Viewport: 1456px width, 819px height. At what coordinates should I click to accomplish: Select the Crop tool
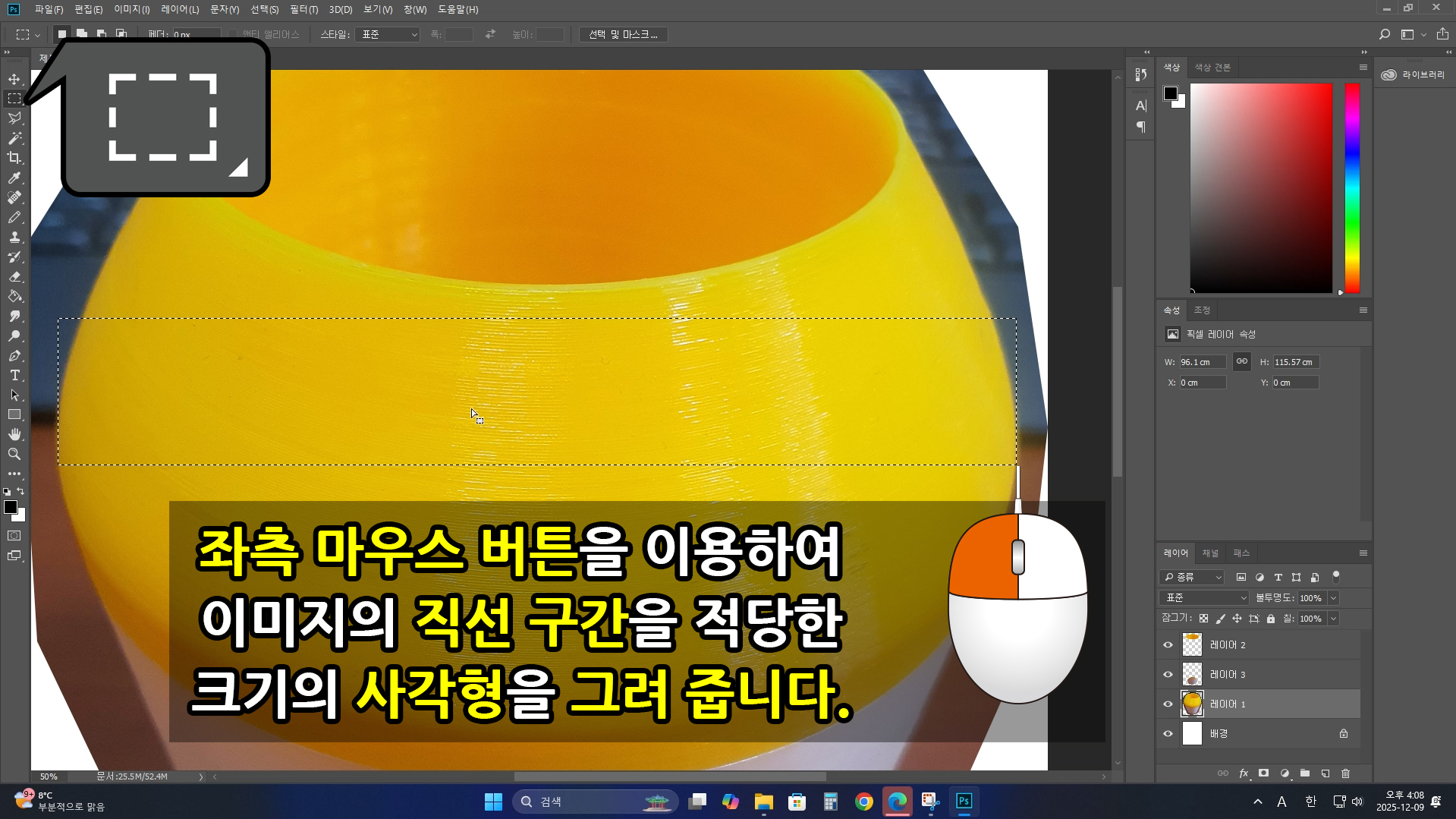pos(14,158)
